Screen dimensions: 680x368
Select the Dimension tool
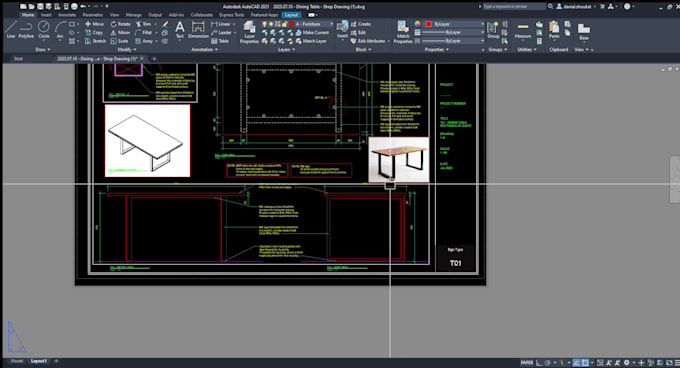pos(198,30)
